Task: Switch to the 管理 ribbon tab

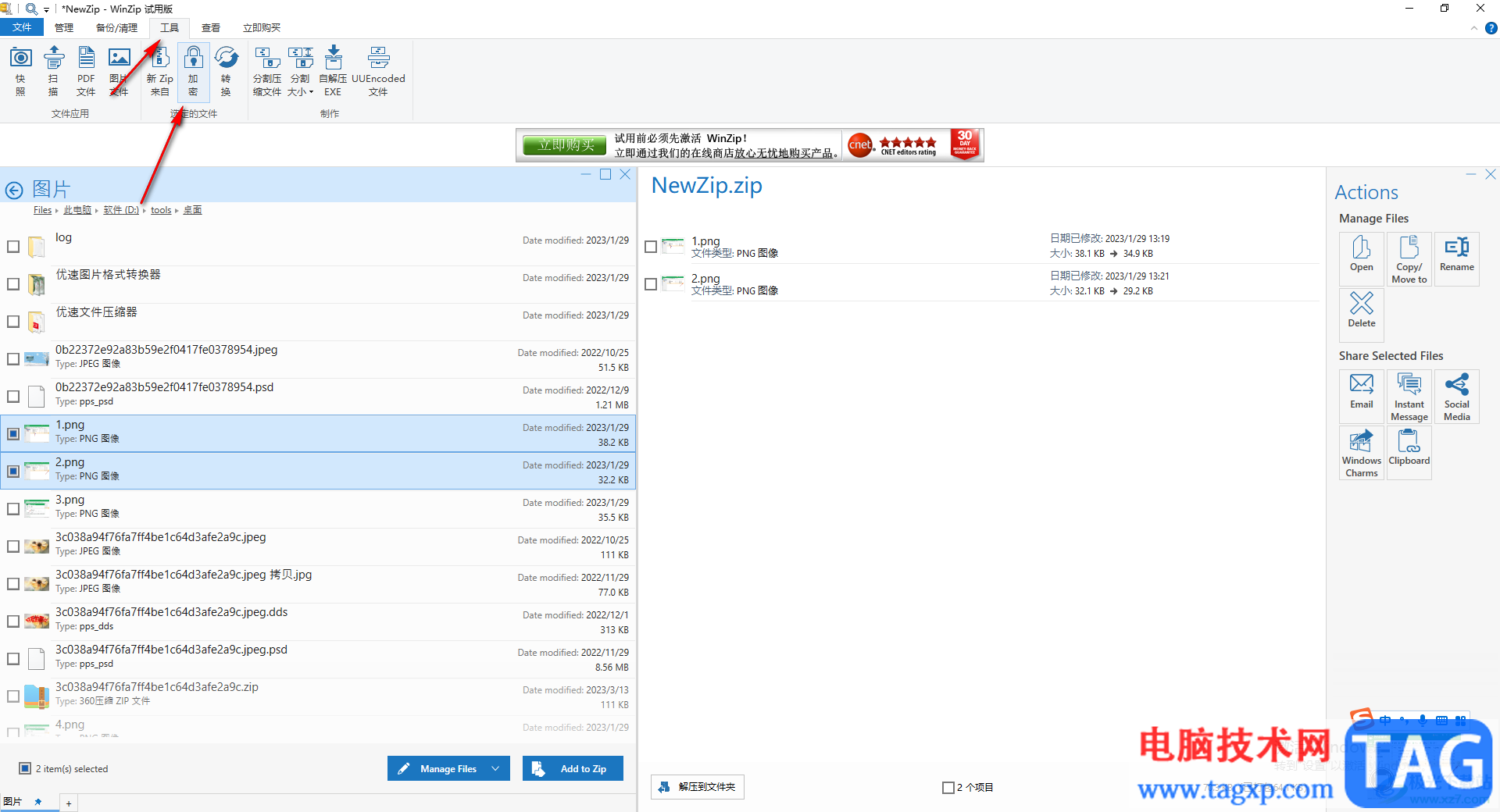Action: pyautogui.click(x=64, y=28)
